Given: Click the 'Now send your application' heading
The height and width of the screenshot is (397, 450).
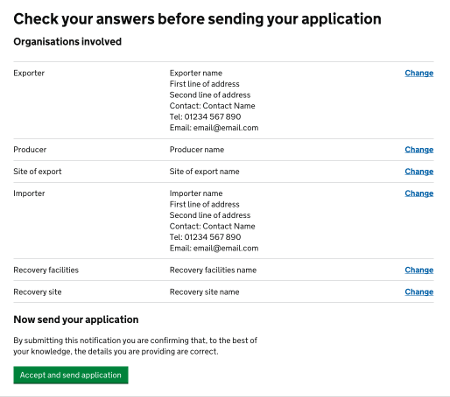Looking at the screenshot, I should 76,320.
